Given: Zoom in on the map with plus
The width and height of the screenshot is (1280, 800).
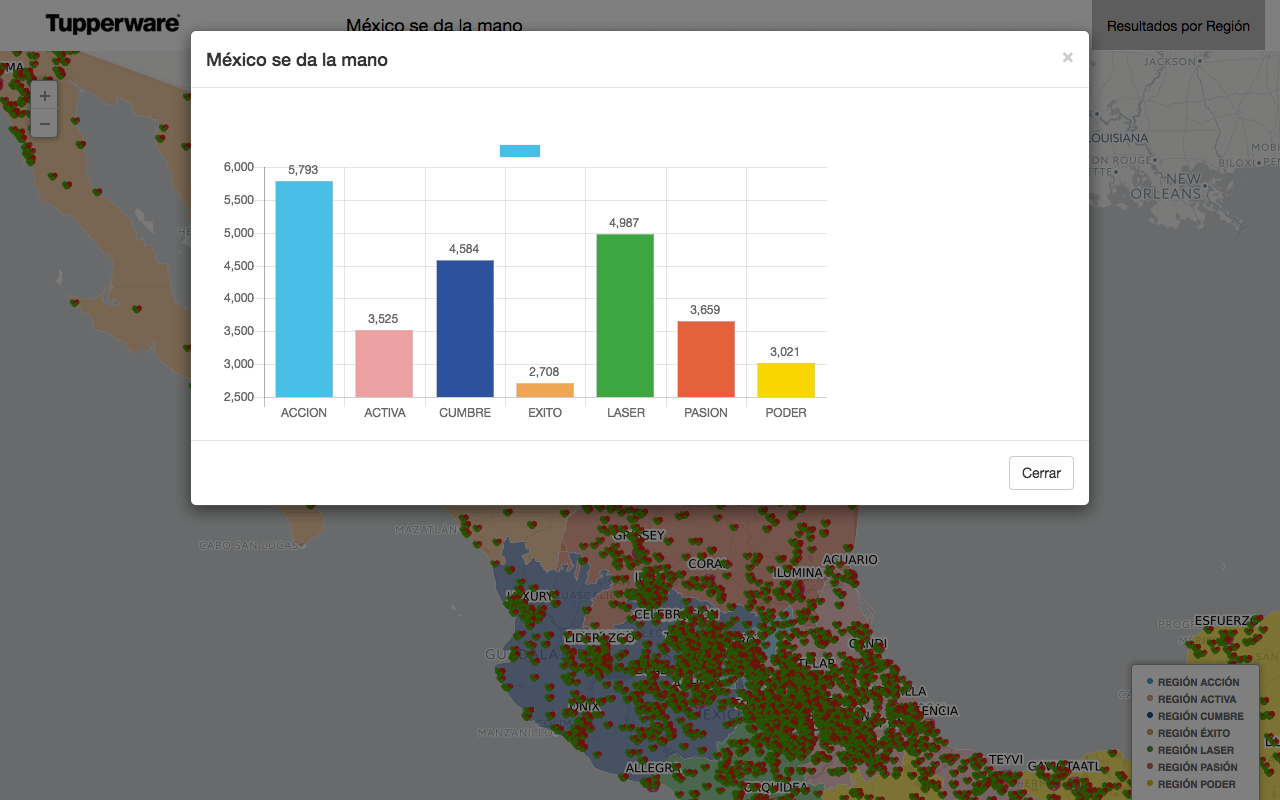Looking at the screenshot, I should click(45, 96).
